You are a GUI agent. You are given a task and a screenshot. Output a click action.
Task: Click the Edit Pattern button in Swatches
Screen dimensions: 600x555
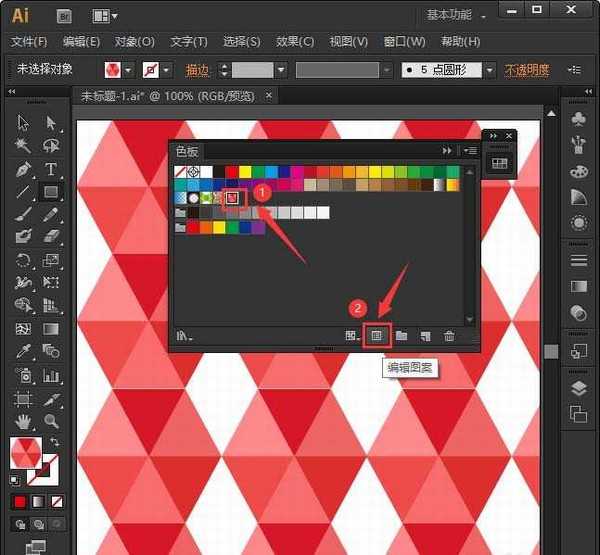377,336
